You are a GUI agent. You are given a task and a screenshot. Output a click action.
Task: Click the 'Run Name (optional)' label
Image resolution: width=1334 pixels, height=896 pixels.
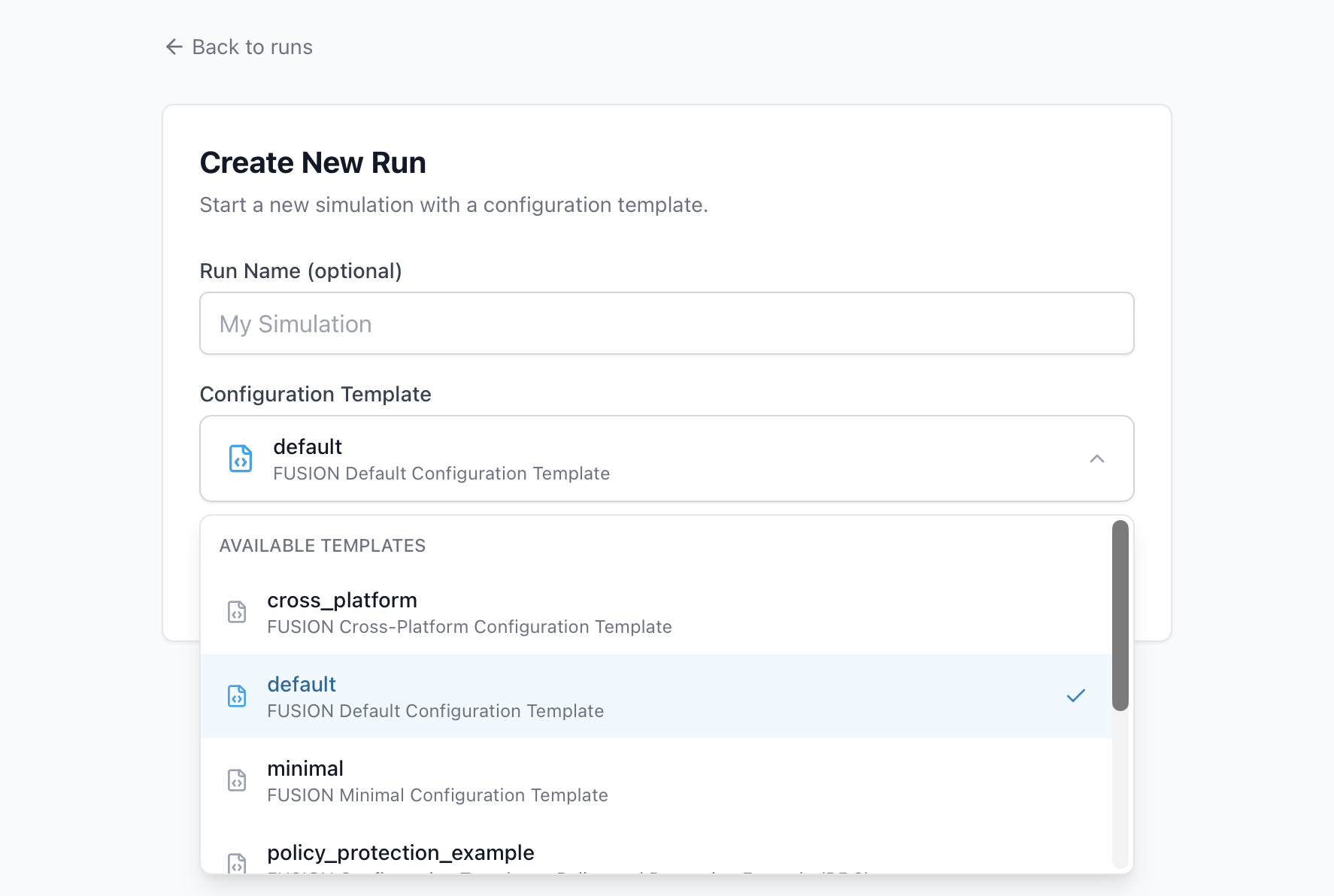tap(301, 271)
